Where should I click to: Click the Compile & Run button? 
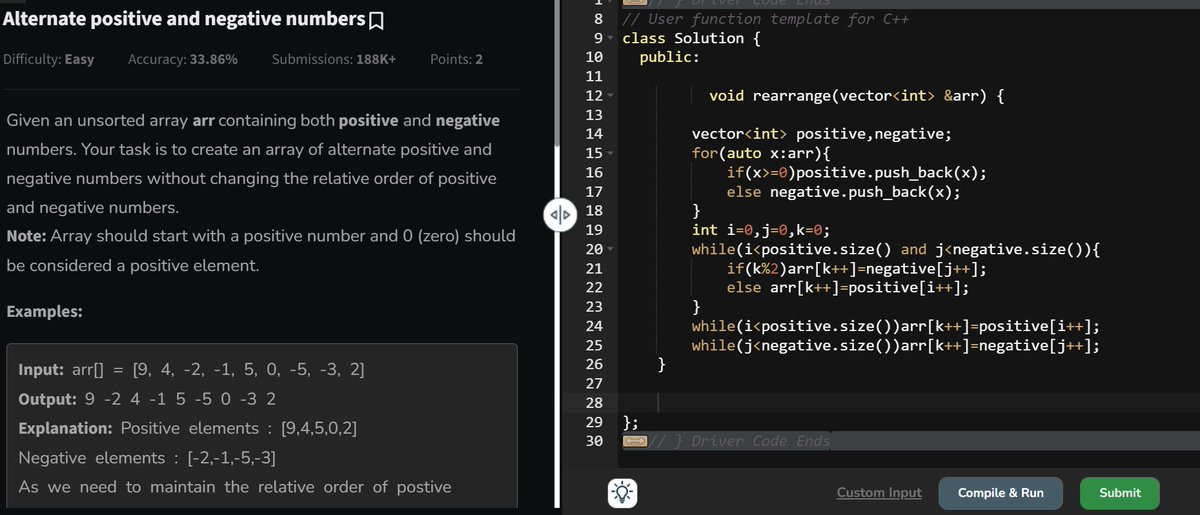click(1001, 493)
